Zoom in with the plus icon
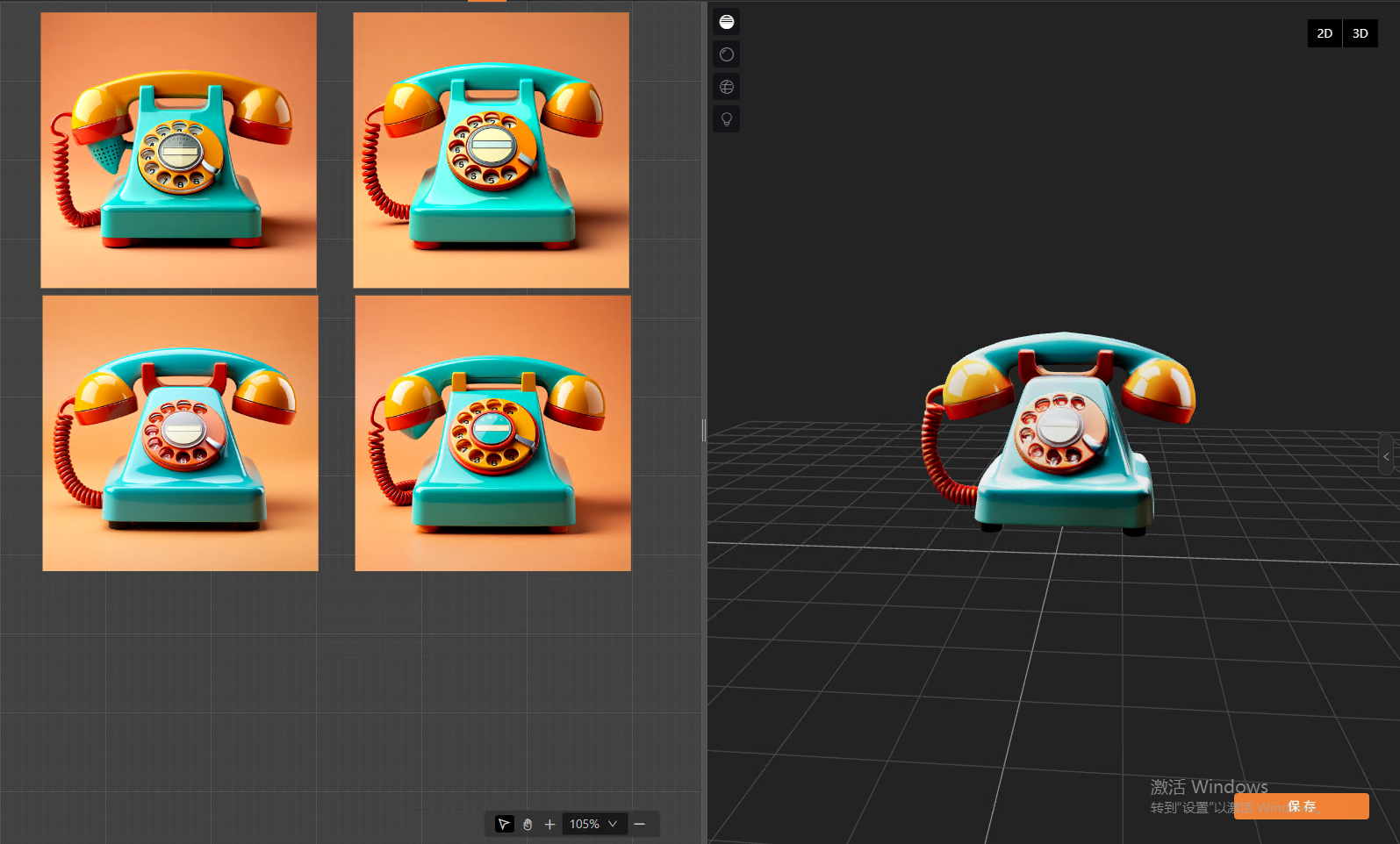This screenshot has width=1400, height=844. pos(549,824)
